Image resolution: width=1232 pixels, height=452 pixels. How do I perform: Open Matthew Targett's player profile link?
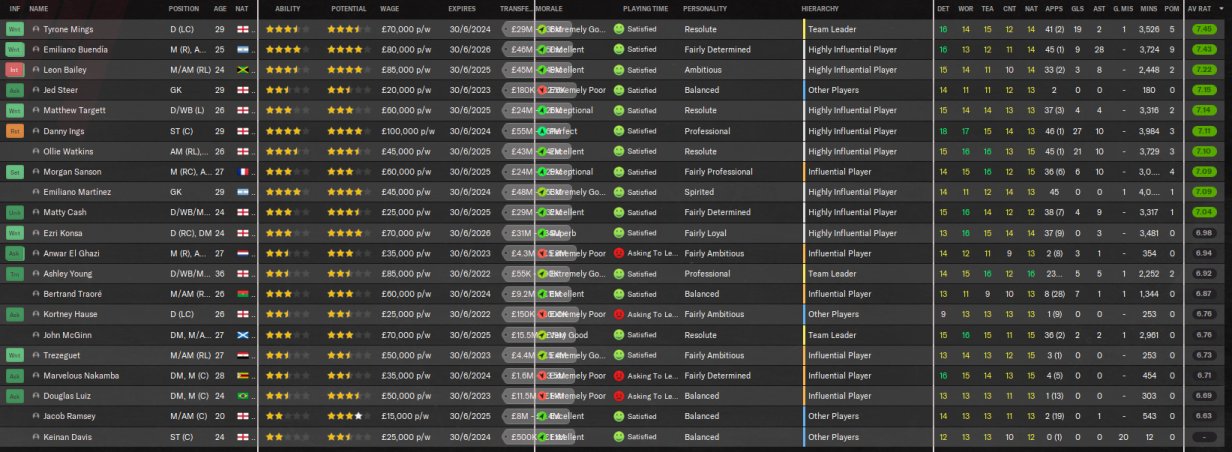coord(73,111)
